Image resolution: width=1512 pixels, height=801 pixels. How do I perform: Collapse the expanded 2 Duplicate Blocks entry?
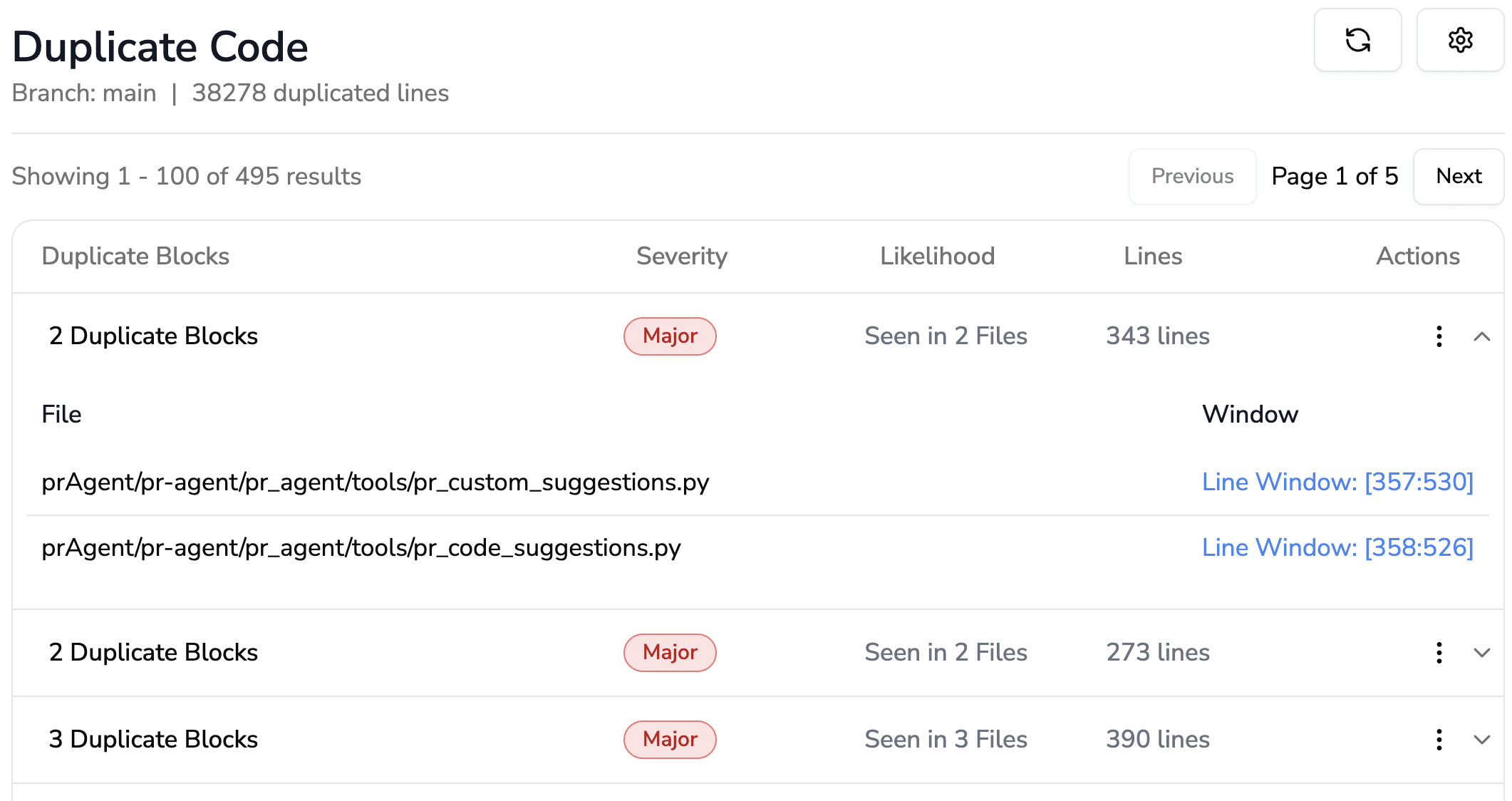(x=1483, y=336)
